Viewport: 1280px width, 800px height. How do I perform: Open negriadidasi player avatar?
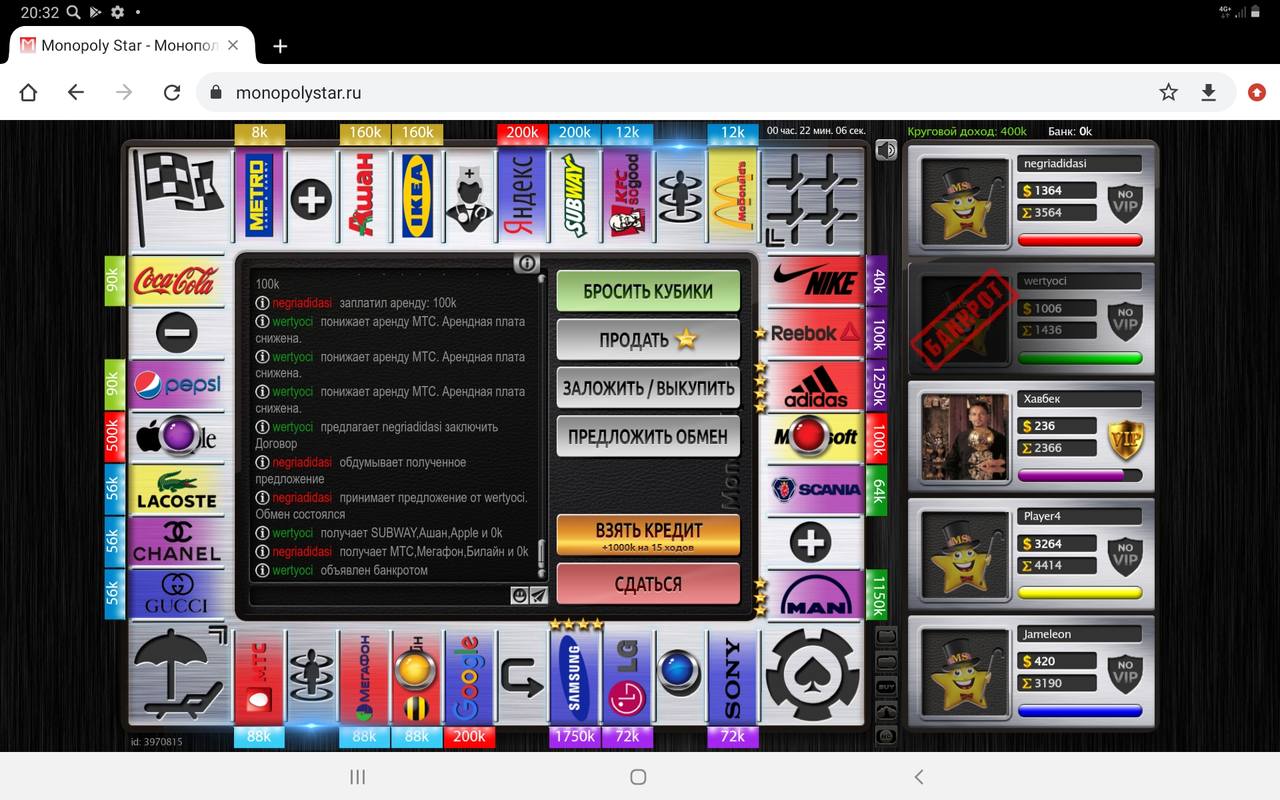pyautogui.click(x=965, y=201)
